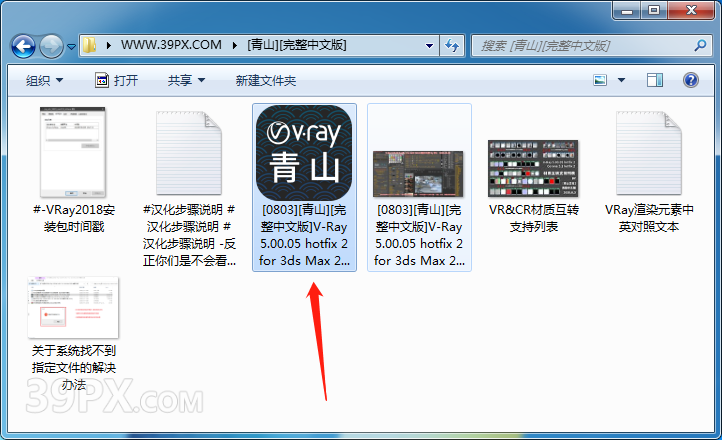Viewport: 722px width, 440px height.
Task: Click 新建文件夹 button
Action: tap(266, 81)
